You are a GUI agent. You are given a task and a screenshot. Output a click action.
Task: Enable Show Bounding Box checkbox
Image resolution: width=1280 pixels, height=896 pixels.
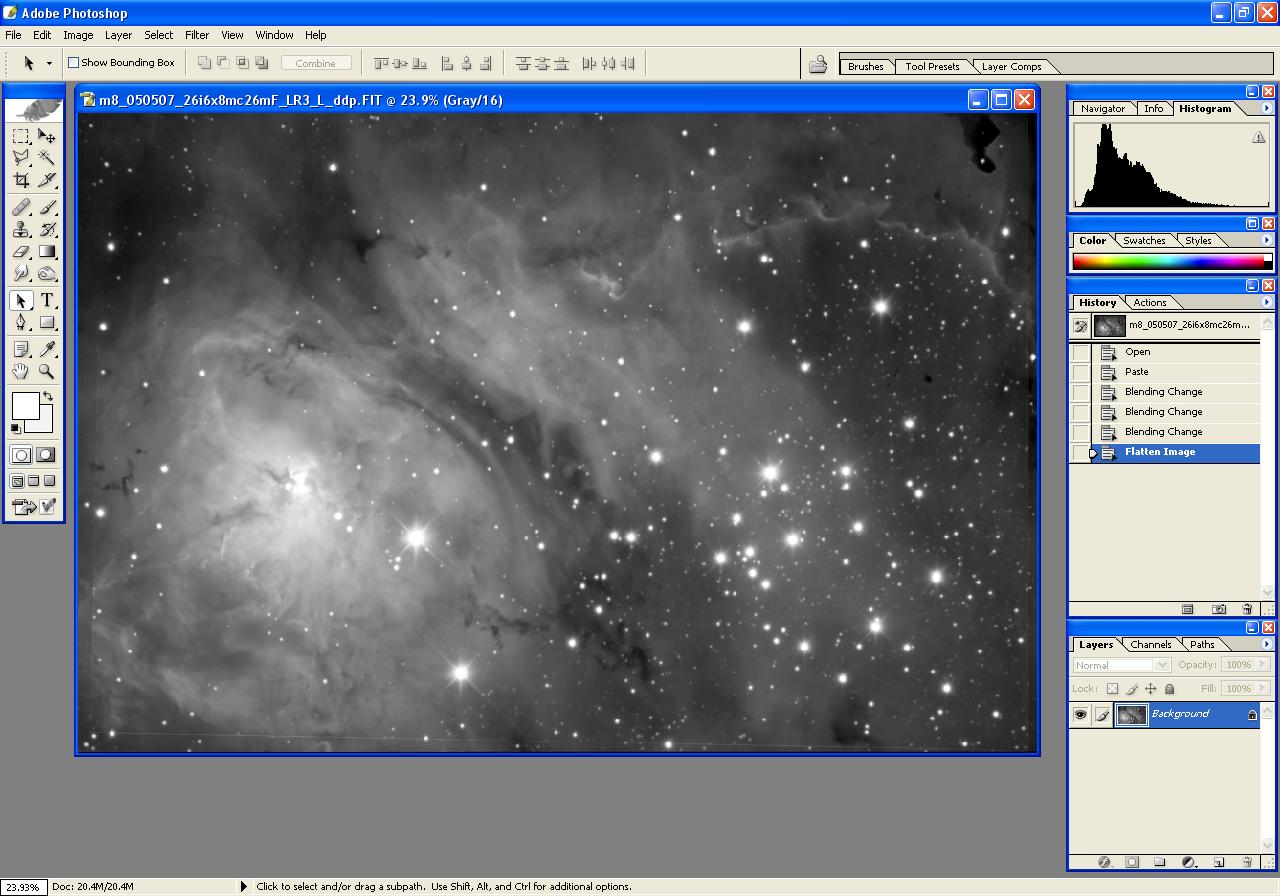tap(73, 63)
